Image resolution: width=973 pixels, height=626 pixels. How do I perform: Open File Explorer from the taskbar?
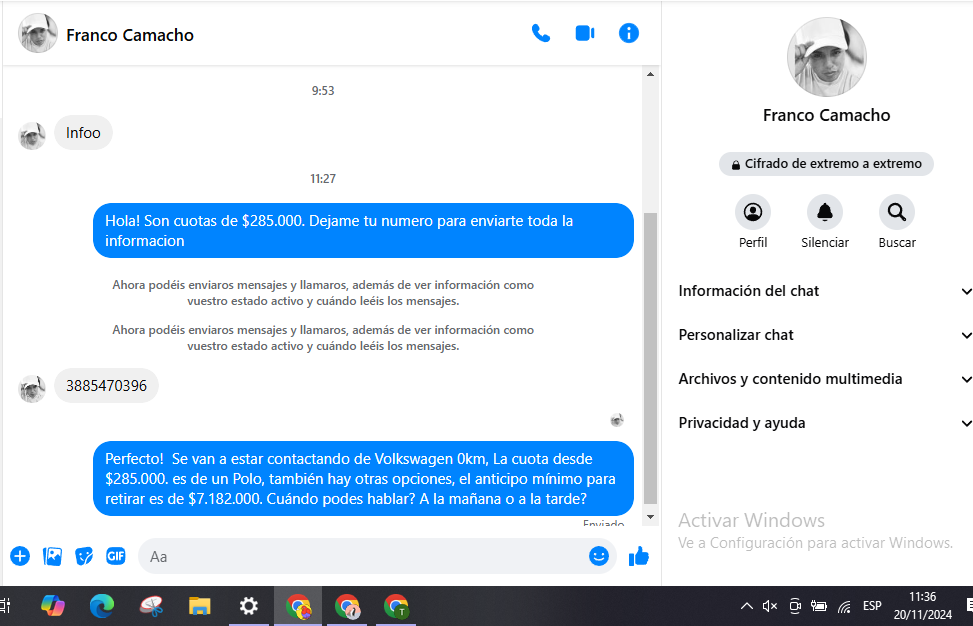[200, 606]
